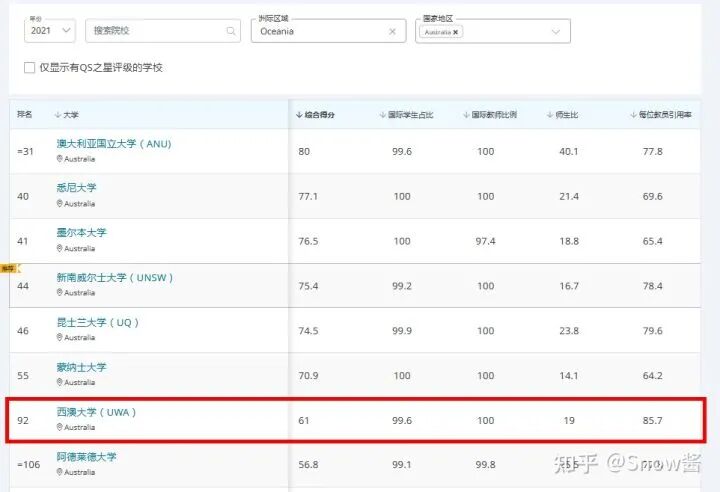The width and height of the screenshot is (720, 492).
Task: Click overall score 56.8 for 阿德莱德大学
Action: pyautogui.click(x=308, y=465)
